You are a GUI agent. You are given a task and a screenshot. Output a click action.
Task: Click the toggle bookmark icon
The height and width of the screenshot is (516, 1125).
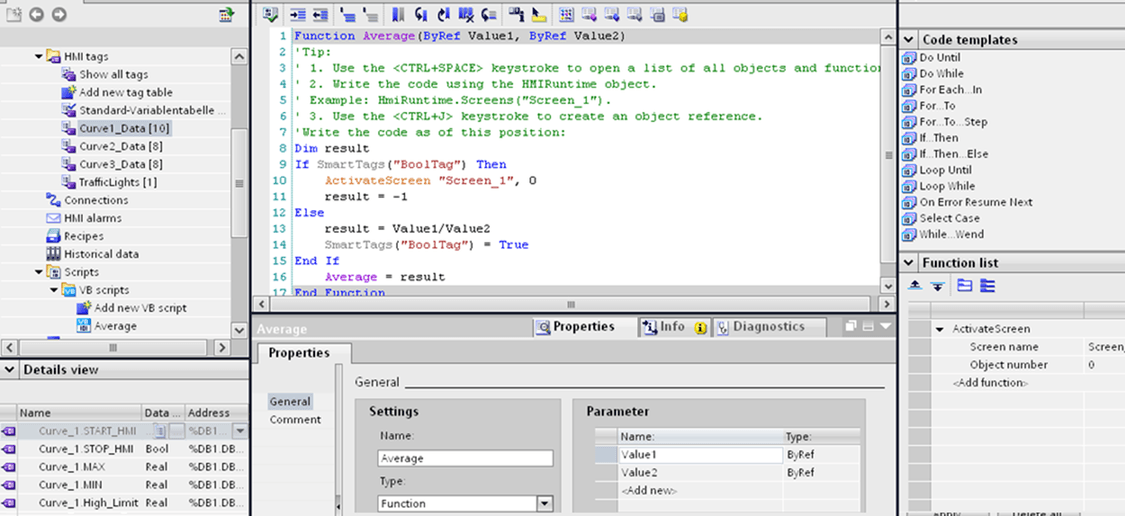[x=399, y=14]
